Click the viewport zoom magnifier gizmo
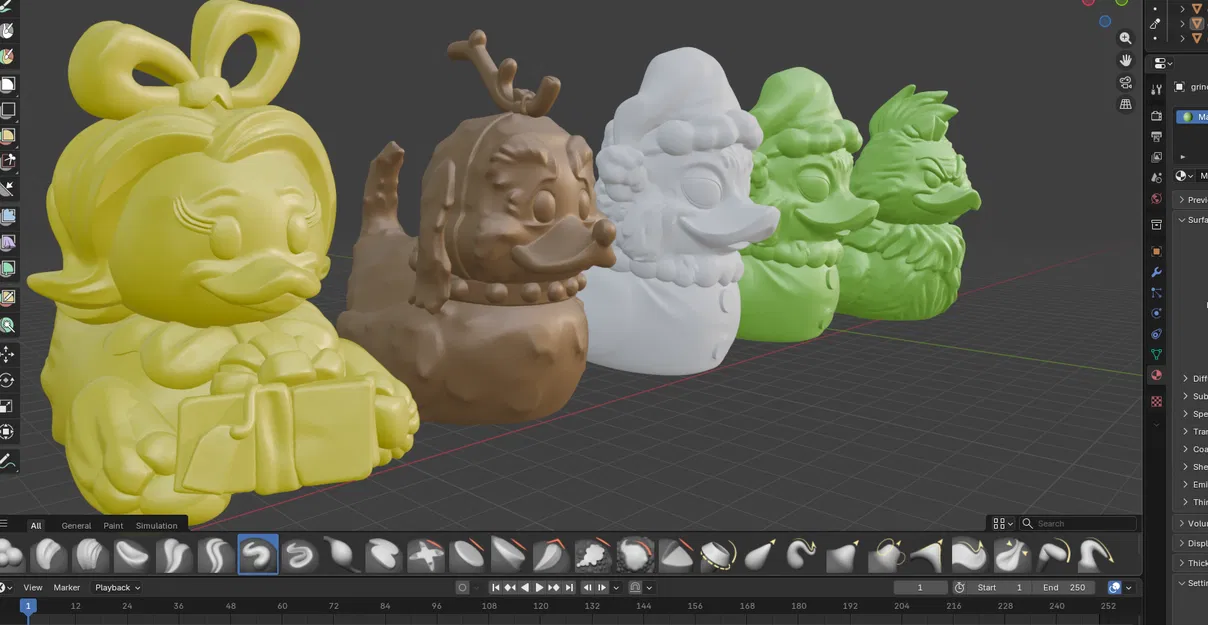This screenshot has height=625, width=1208. [1126, 38]
